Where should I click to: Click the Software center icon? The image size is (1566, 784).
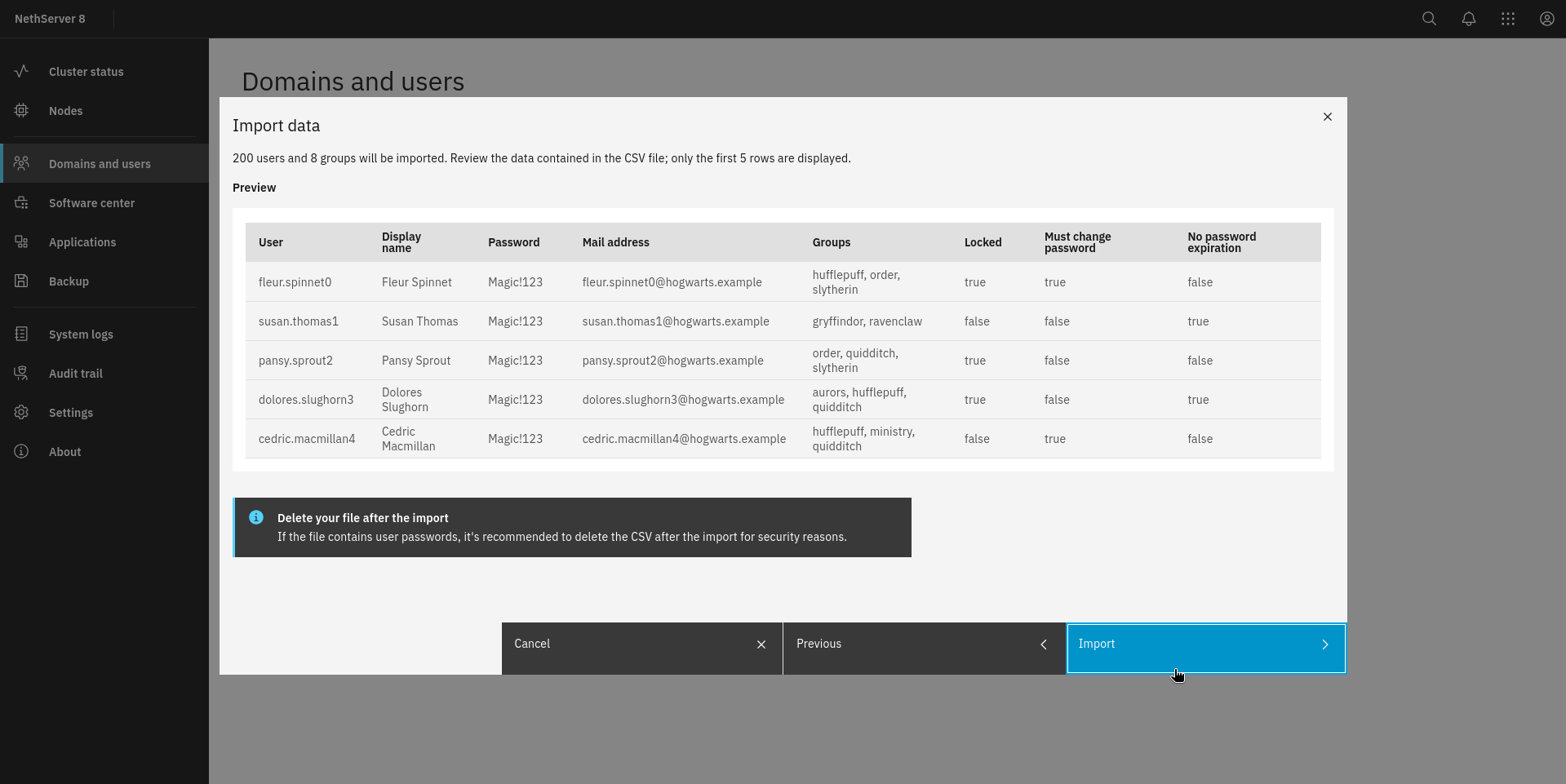pyautogui.click(x=22, y=203)
